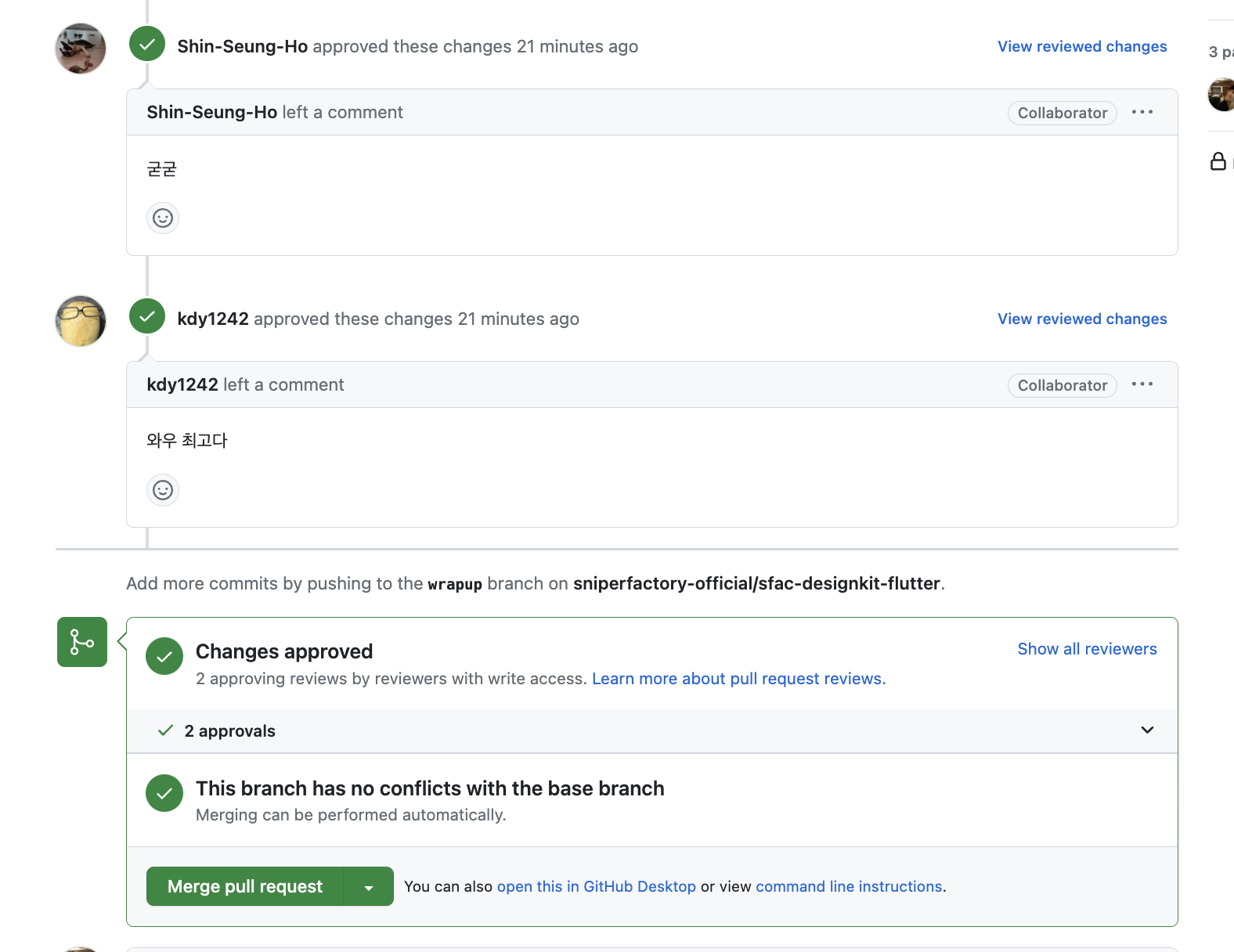Add emoji reaction to kdy1242's comment

(x=163, y=490)
